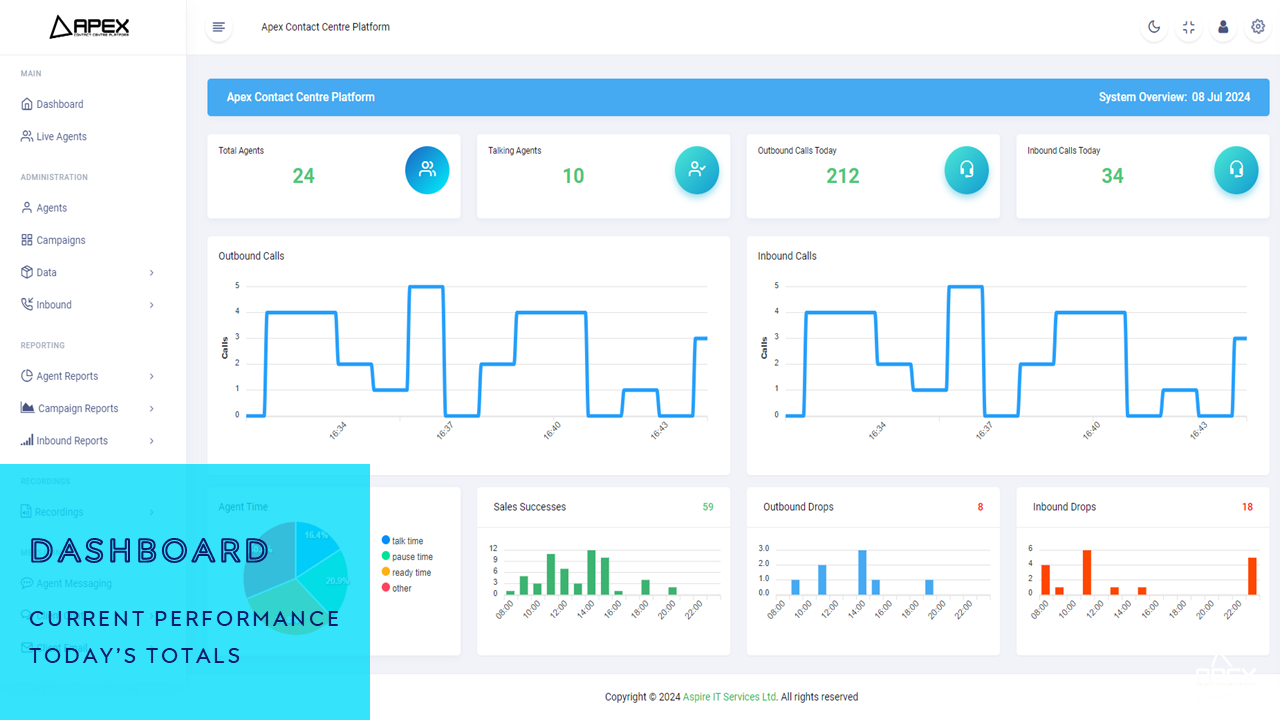Click the Inbound Calls Today value 34

(x=1112, y=176)
